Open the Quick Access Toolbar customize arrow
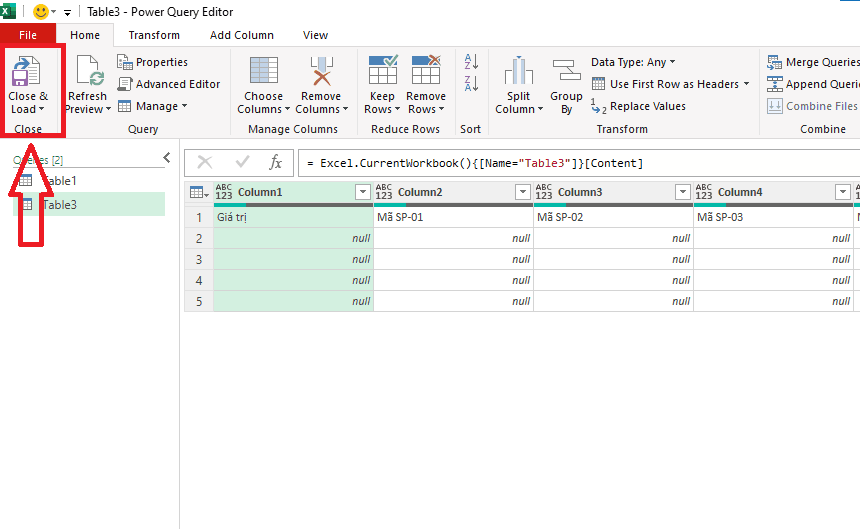Image resolution: width=860 pixels, height=529 pixels. tap(67, 12)
